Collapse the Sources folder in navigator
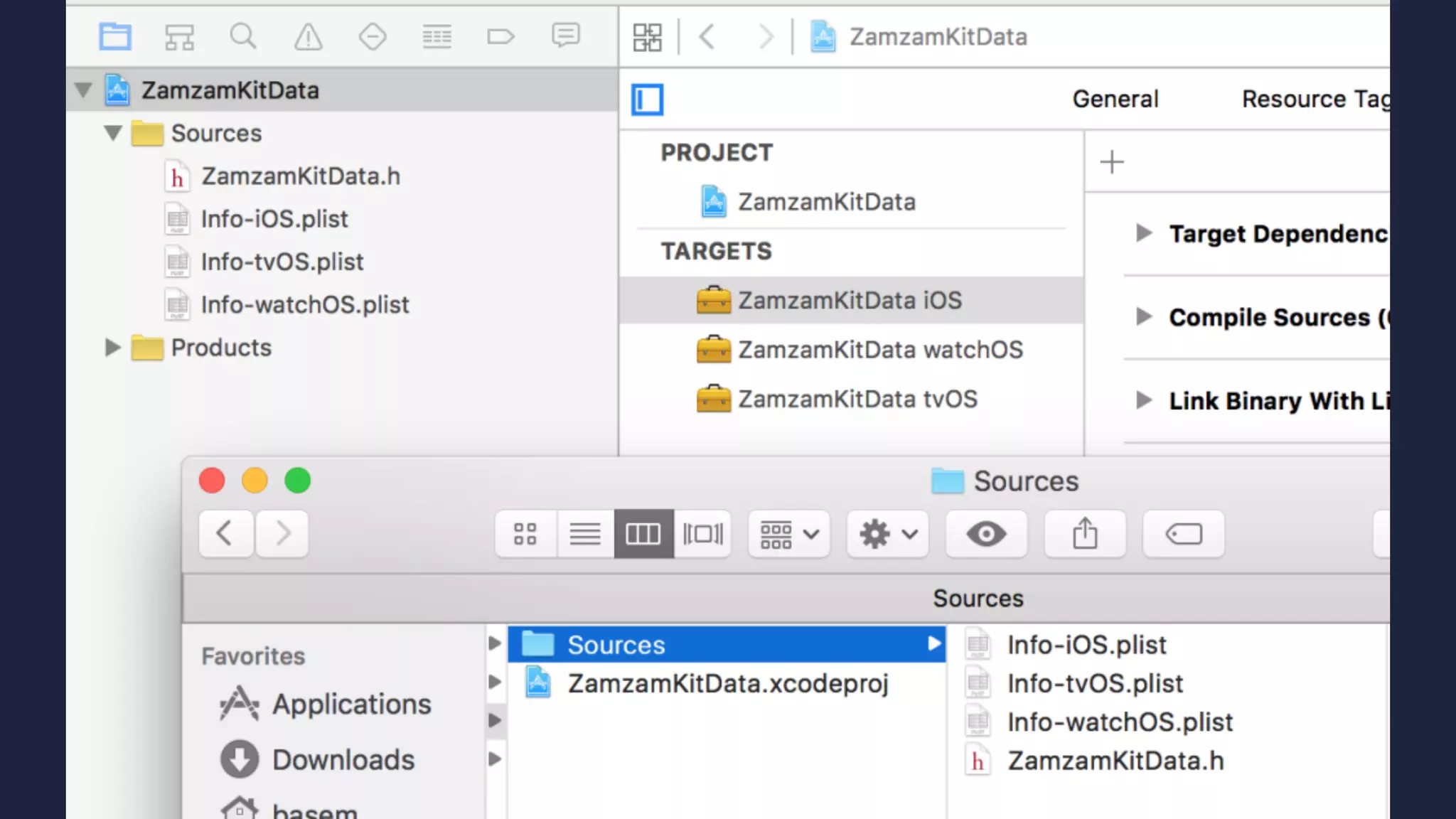Viewport: 1456px width, 819px height. pyautogui.click(x=113, y=133)
